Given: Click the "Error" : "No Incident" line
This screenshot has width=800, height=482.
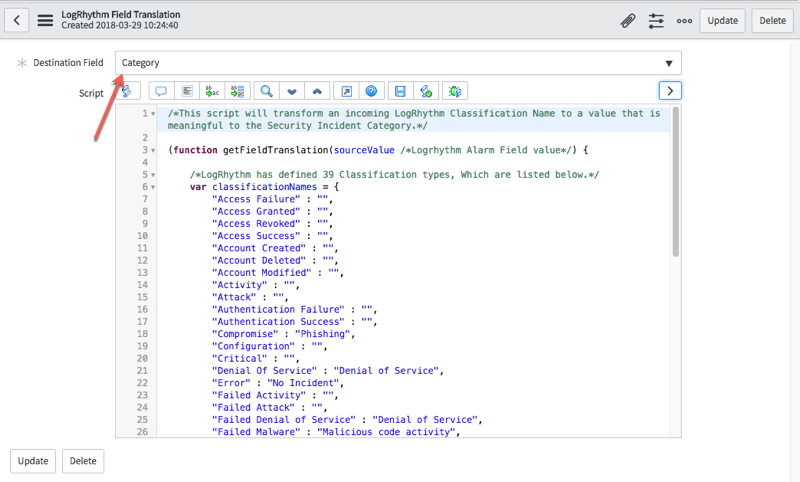Looking at the screenshot, I should coord(278,383).
